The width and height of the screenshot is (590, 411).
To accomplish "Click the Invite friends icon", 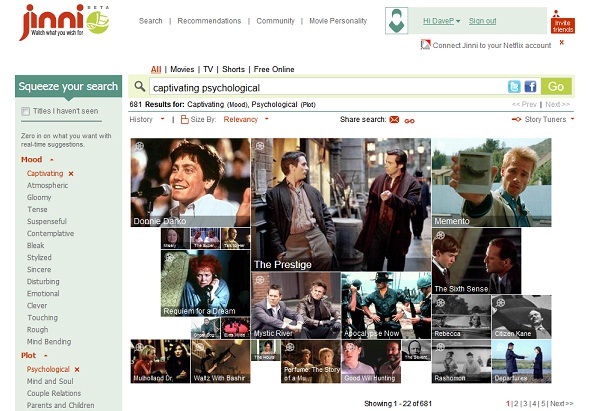I will click(563, 23).
